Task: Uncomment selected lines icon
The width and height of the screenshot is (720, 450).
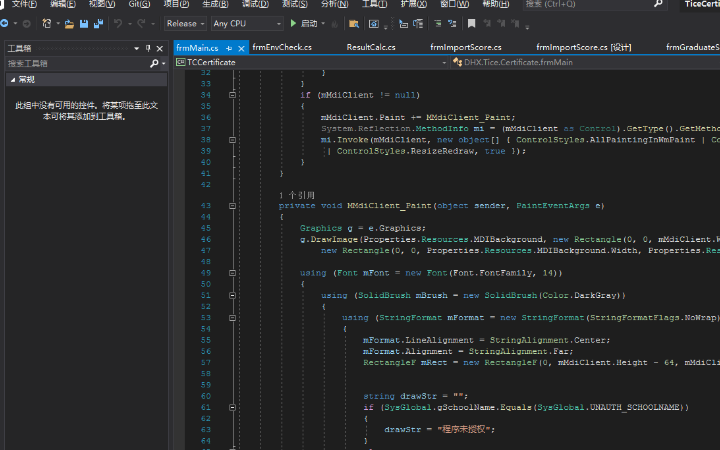Action: (452, 23)
